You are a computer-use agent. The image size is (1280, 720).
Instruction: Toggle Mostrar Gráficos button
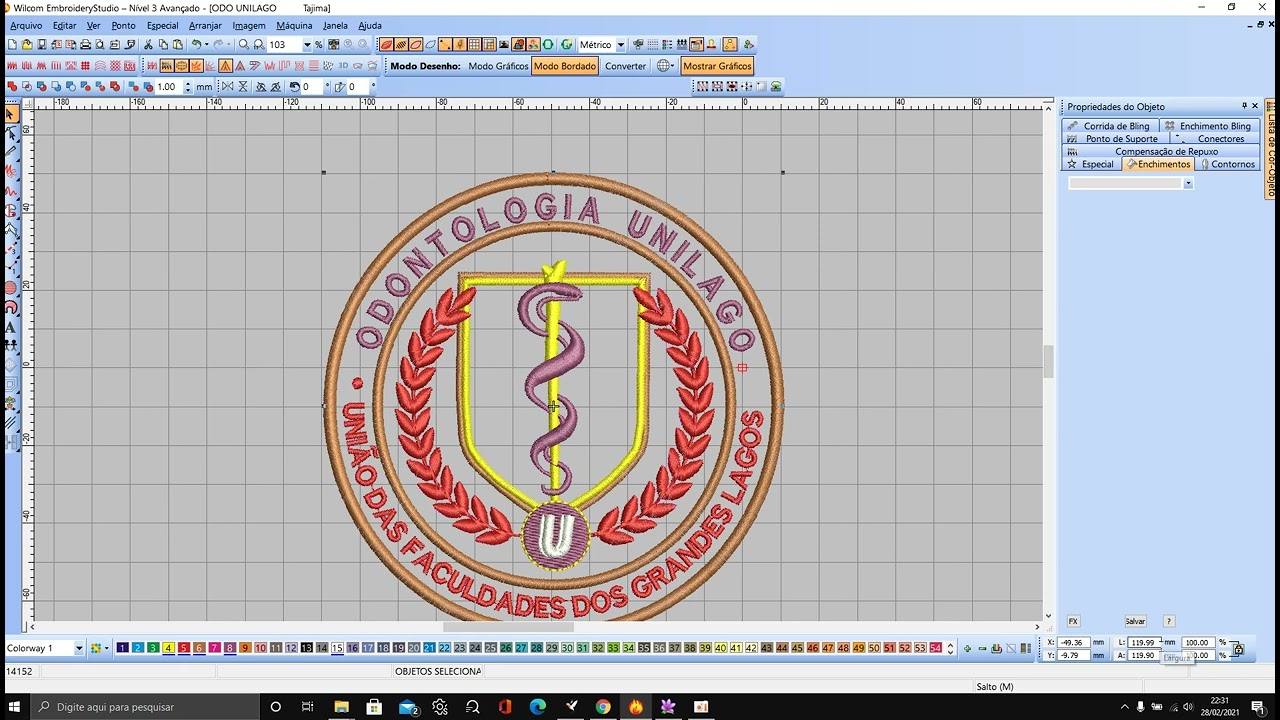coord(717,66)
